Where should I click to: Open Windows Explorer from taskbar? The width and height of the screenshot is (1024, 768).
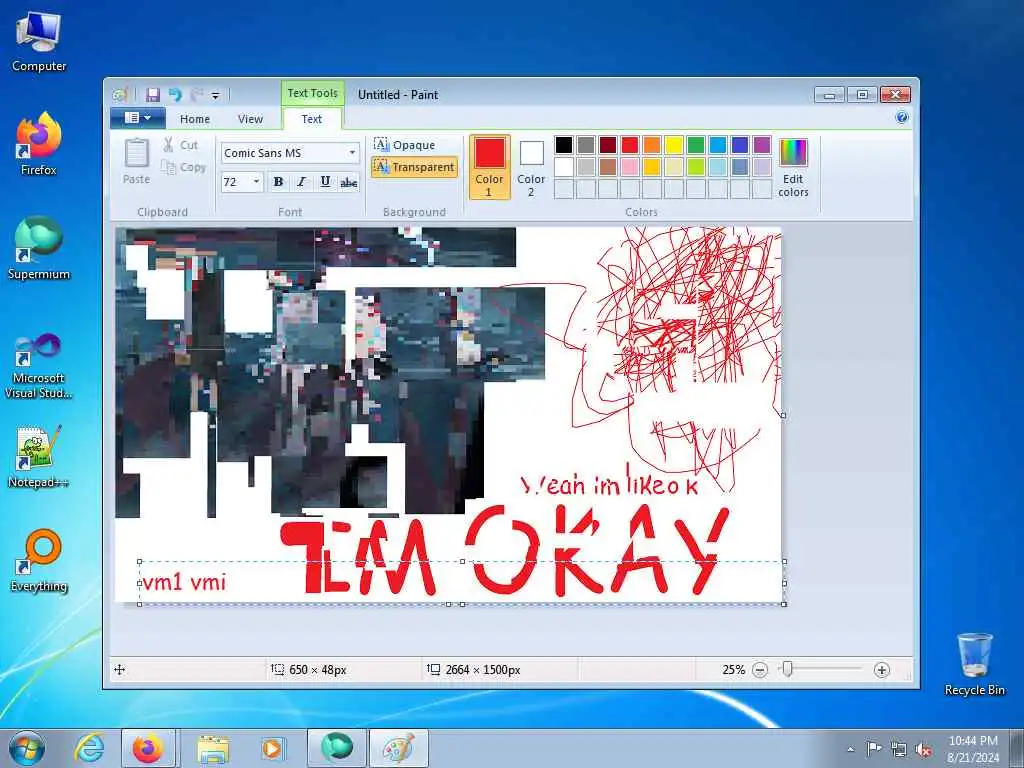point(213,748)
